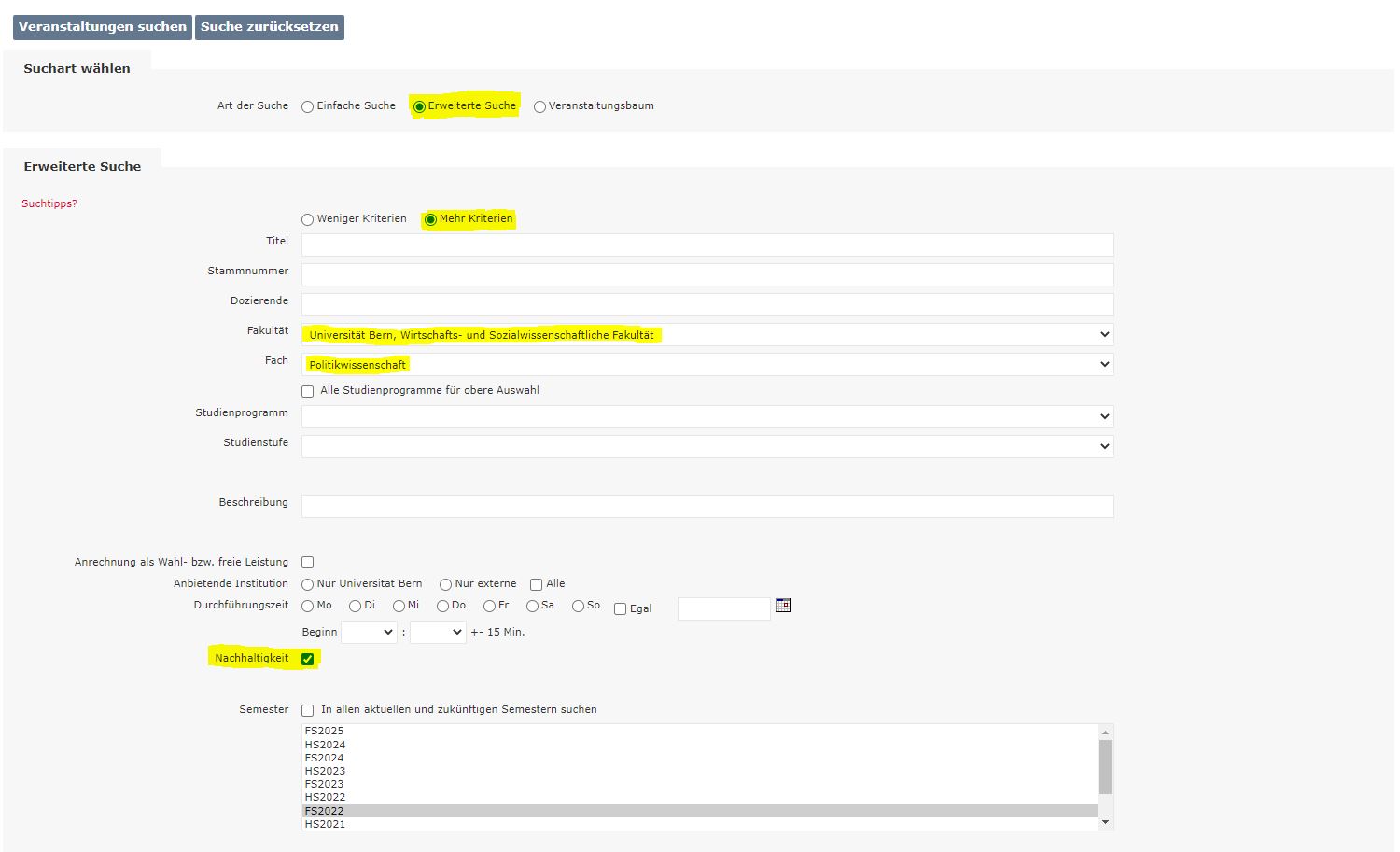This screenshot has height=852, width=1400.
Task: Select the Di weekday radio button
Action: (x=355, y=607)
